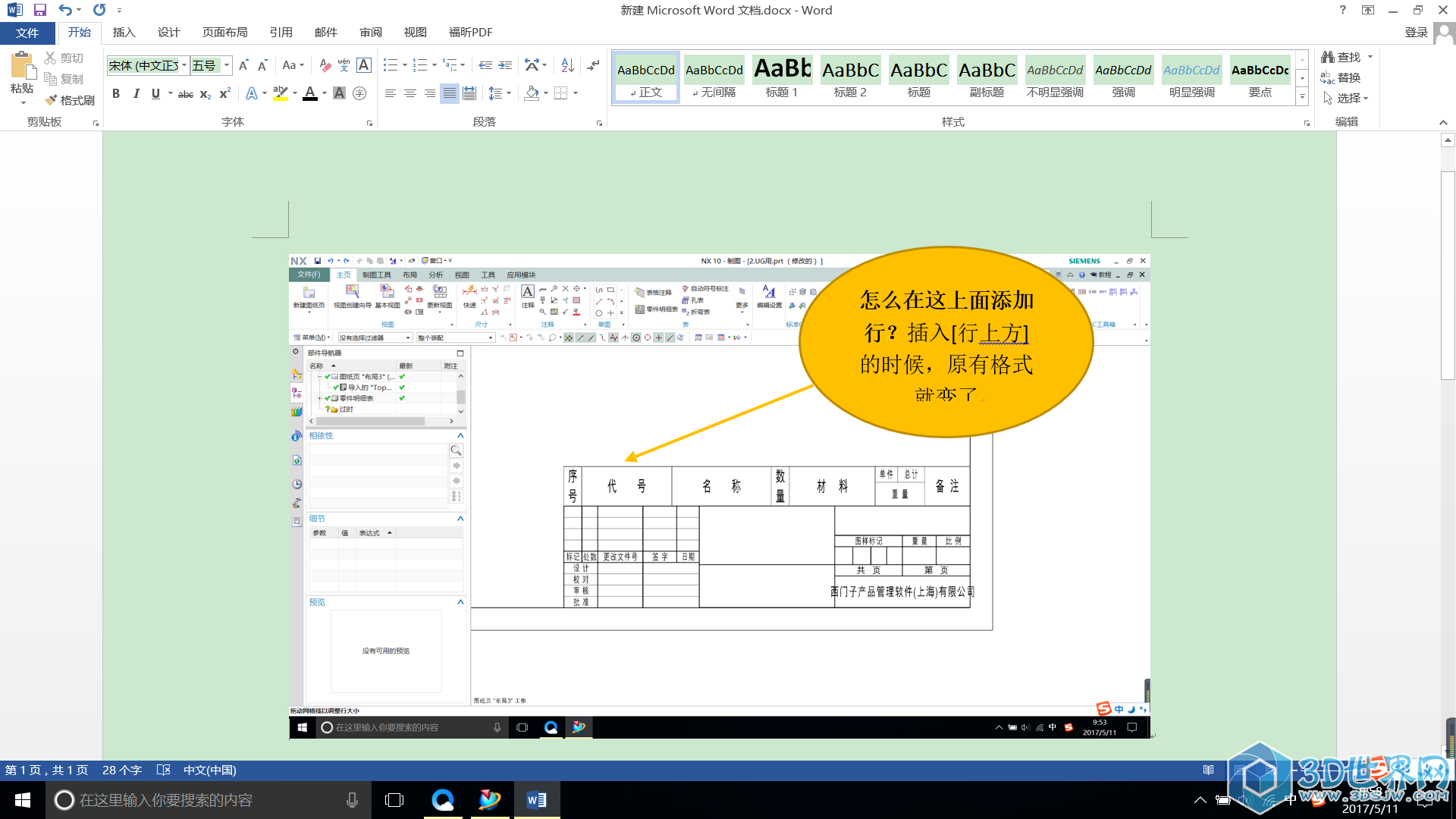Image resolution: width=1456 pixels, height=819 pixels.
Task: Decrease font size with shrink font icon
Action: 262,65
